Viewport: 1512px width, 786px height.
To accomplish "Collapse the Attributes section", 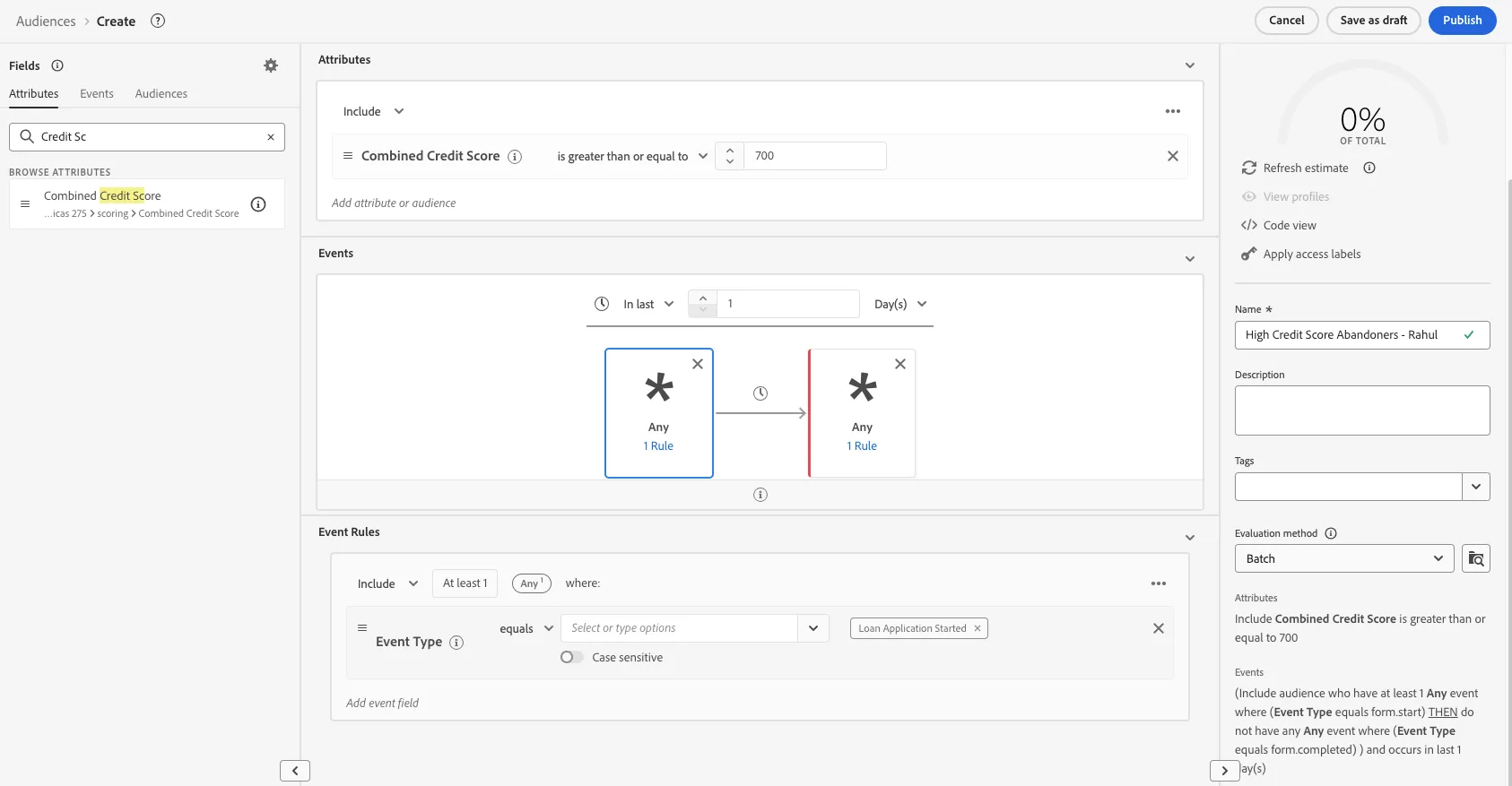I will [x=1190, y=65].
